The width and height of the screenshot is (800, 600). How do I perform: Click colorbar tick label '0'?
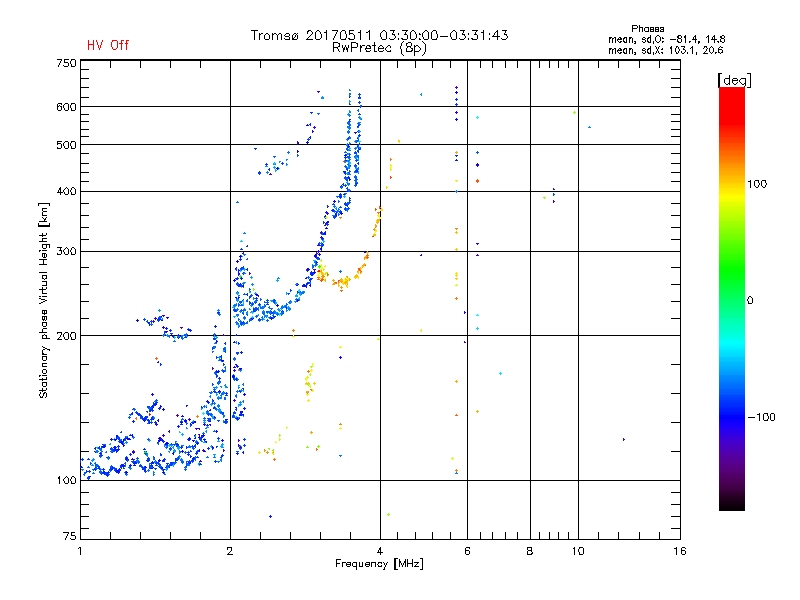750,301
